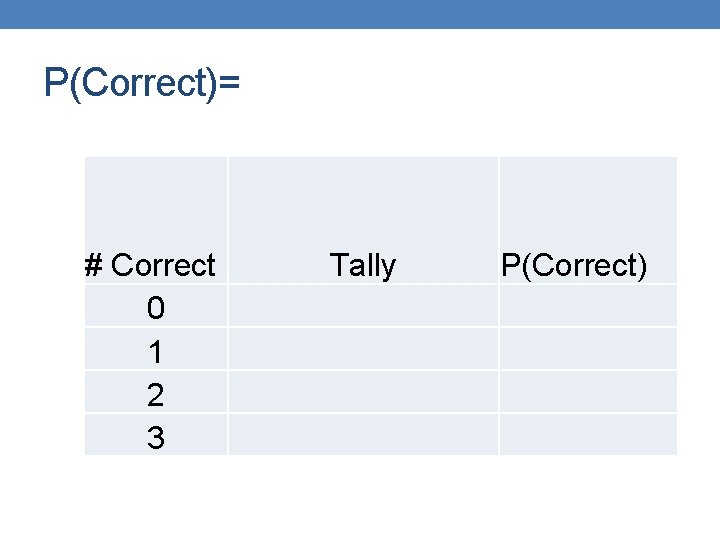Viewport: 720px width, 540px height.
Task: Select the row labeled 2
Action: [x=155, y=394]
